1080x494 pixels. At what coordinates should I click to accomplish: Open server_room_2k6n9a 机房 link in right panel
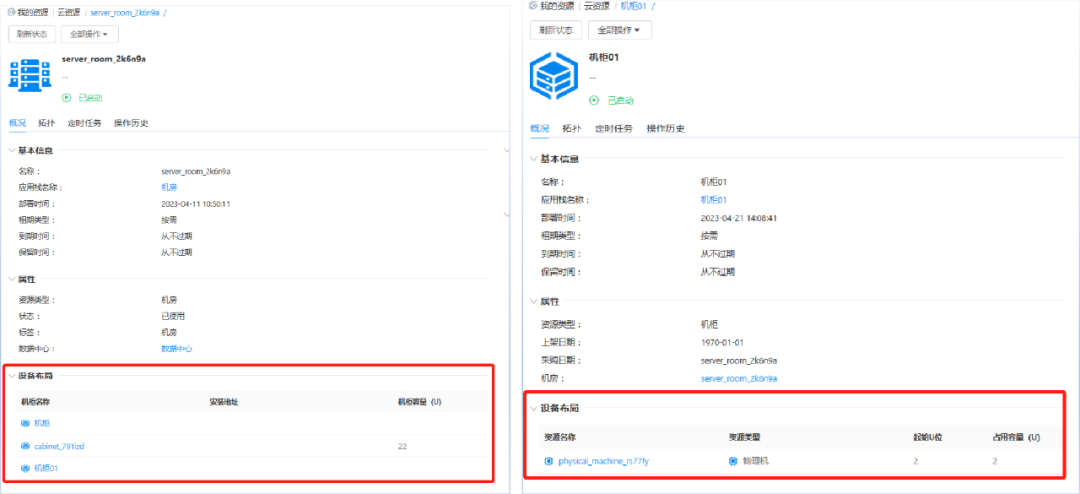point(739,379)
